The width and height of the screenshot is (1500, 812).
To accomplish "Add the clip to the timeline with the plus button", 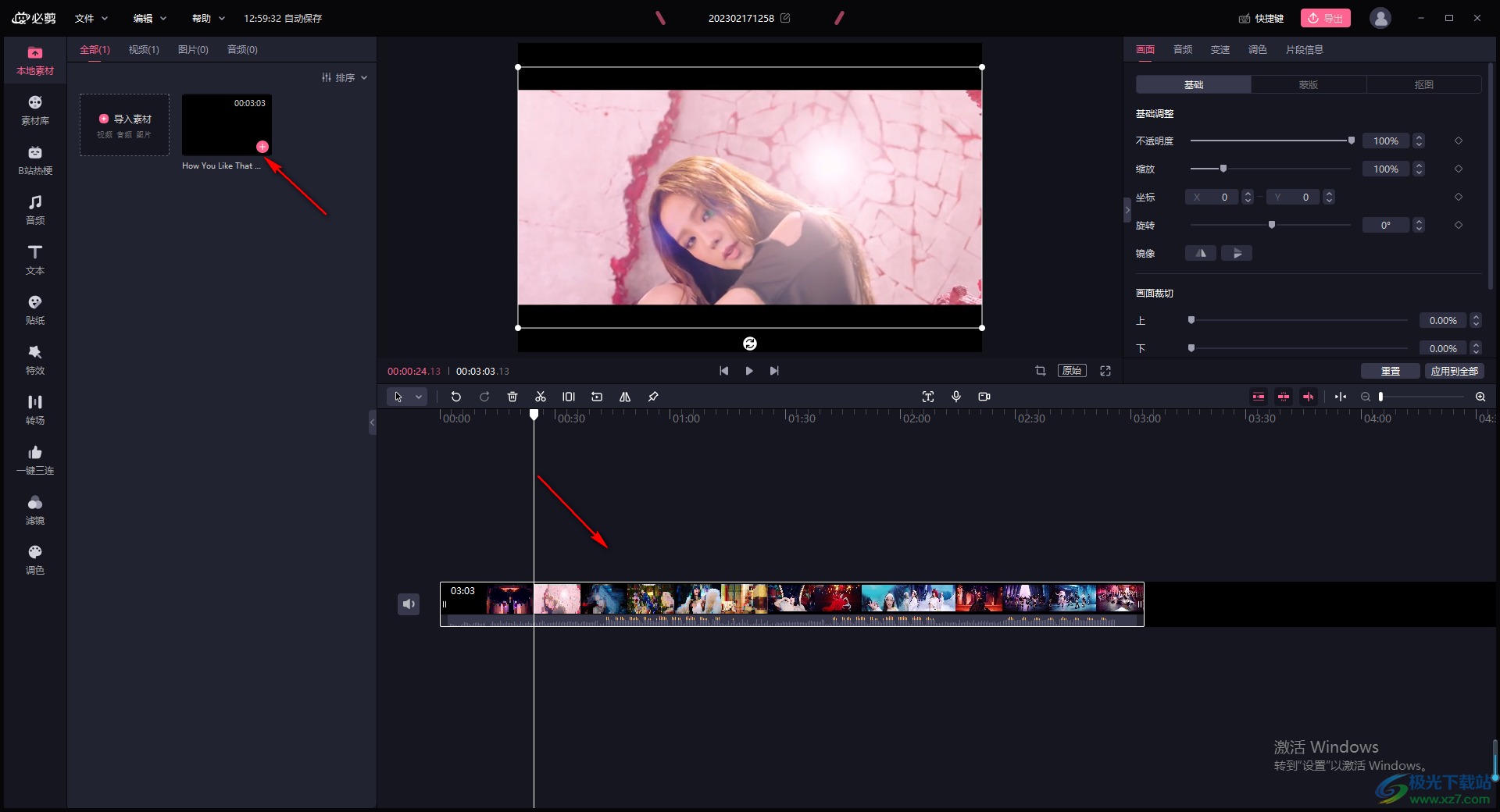I will (x=262, y=147).
